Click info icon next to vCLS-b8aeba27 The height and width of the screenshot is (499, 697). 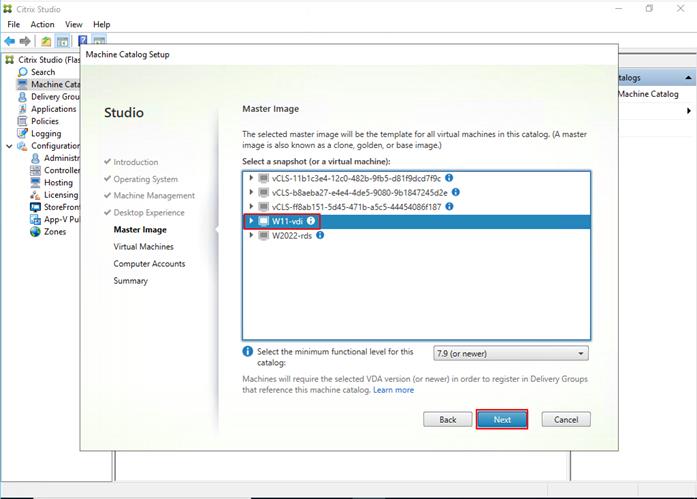[456, 192]
